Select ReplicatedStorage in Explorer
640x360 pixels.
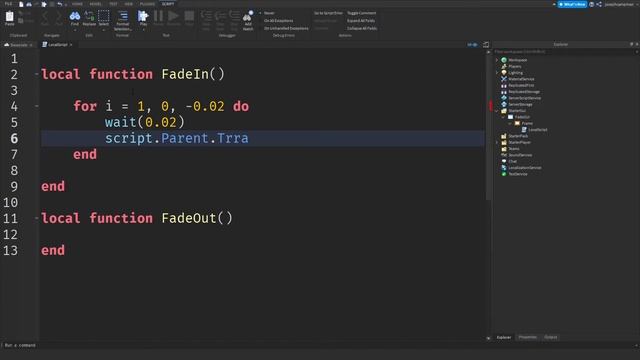[x=524, y=92]
